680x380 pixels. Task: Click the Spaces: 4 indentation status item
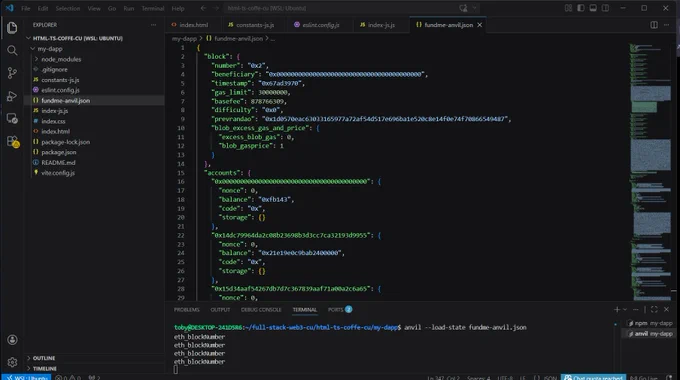coord(479,377)
